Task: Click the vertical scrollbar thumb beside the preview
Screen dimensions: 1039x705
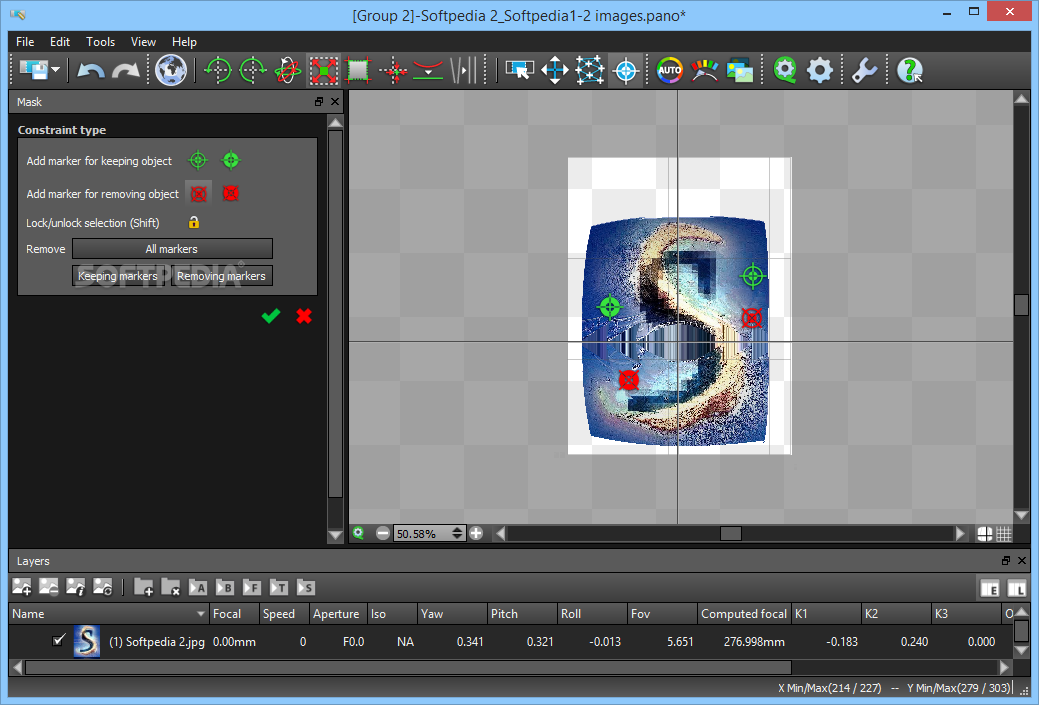Action: click(x=1021, y=305)
